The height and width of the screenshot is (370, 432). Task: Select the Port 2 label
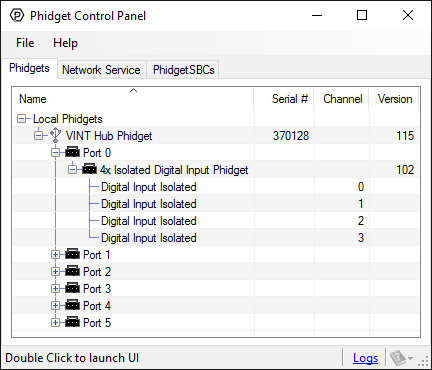[x=97, y=272]
